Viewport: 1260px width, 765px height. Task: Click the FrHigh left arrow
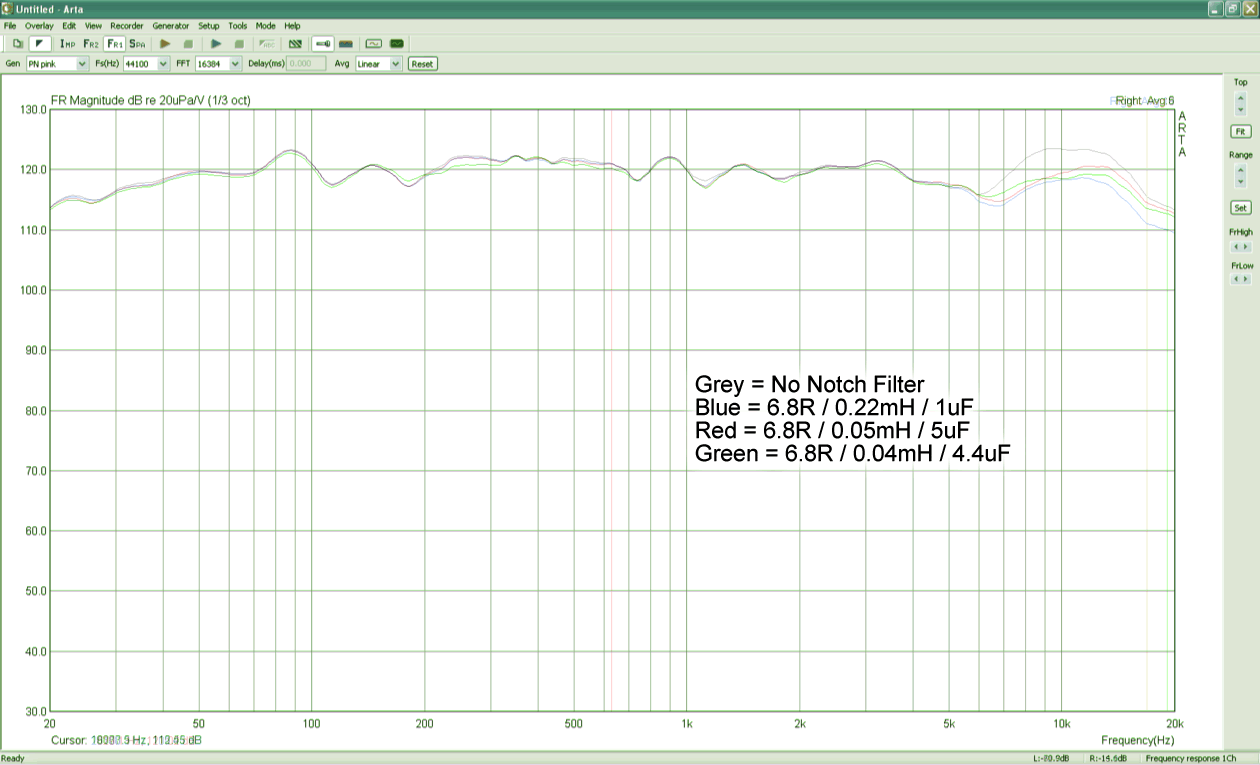(1236, 246)
